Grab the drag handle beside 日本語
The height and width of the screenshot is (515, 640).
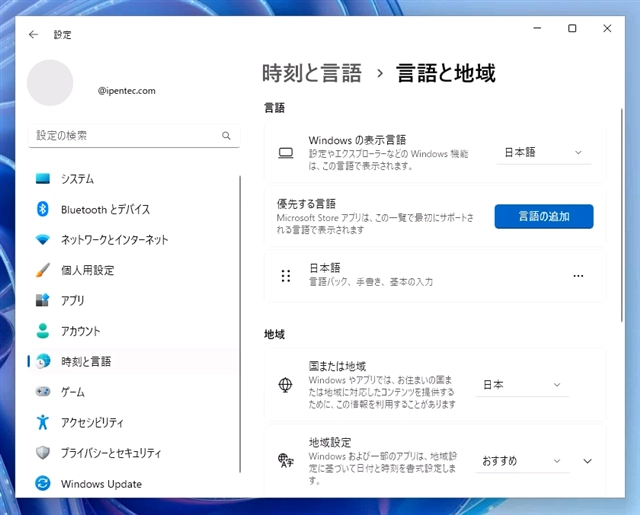coord(286,276)
